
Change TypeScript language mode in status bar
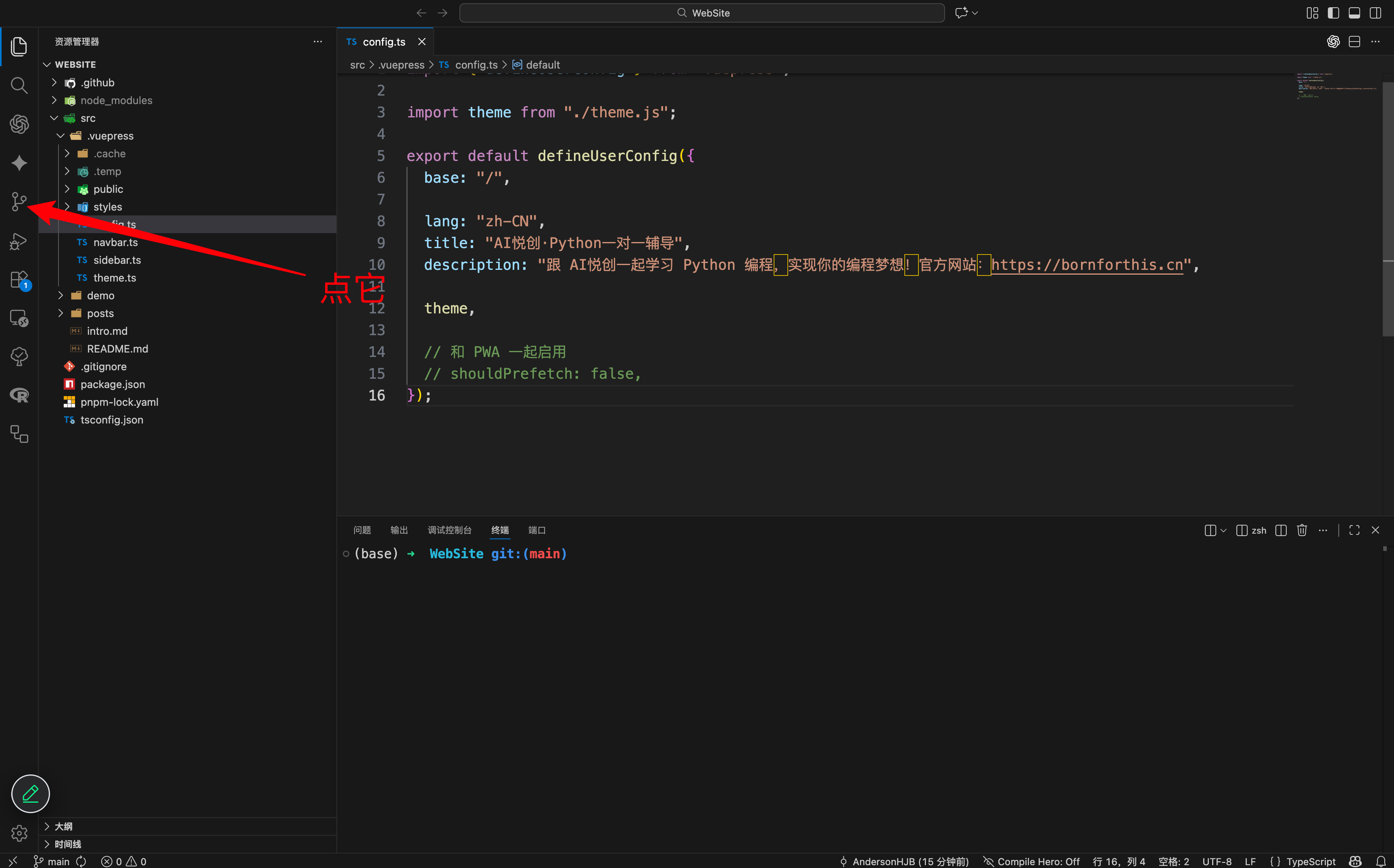[x=1311, y=861]
